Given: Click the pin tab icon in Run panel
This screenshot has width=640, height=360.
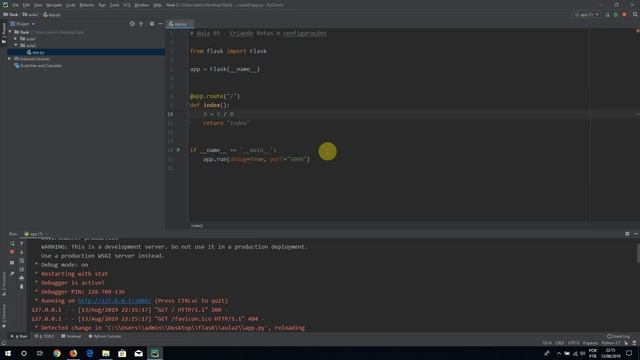Looking at the screenshot, I should pos(12,273).
